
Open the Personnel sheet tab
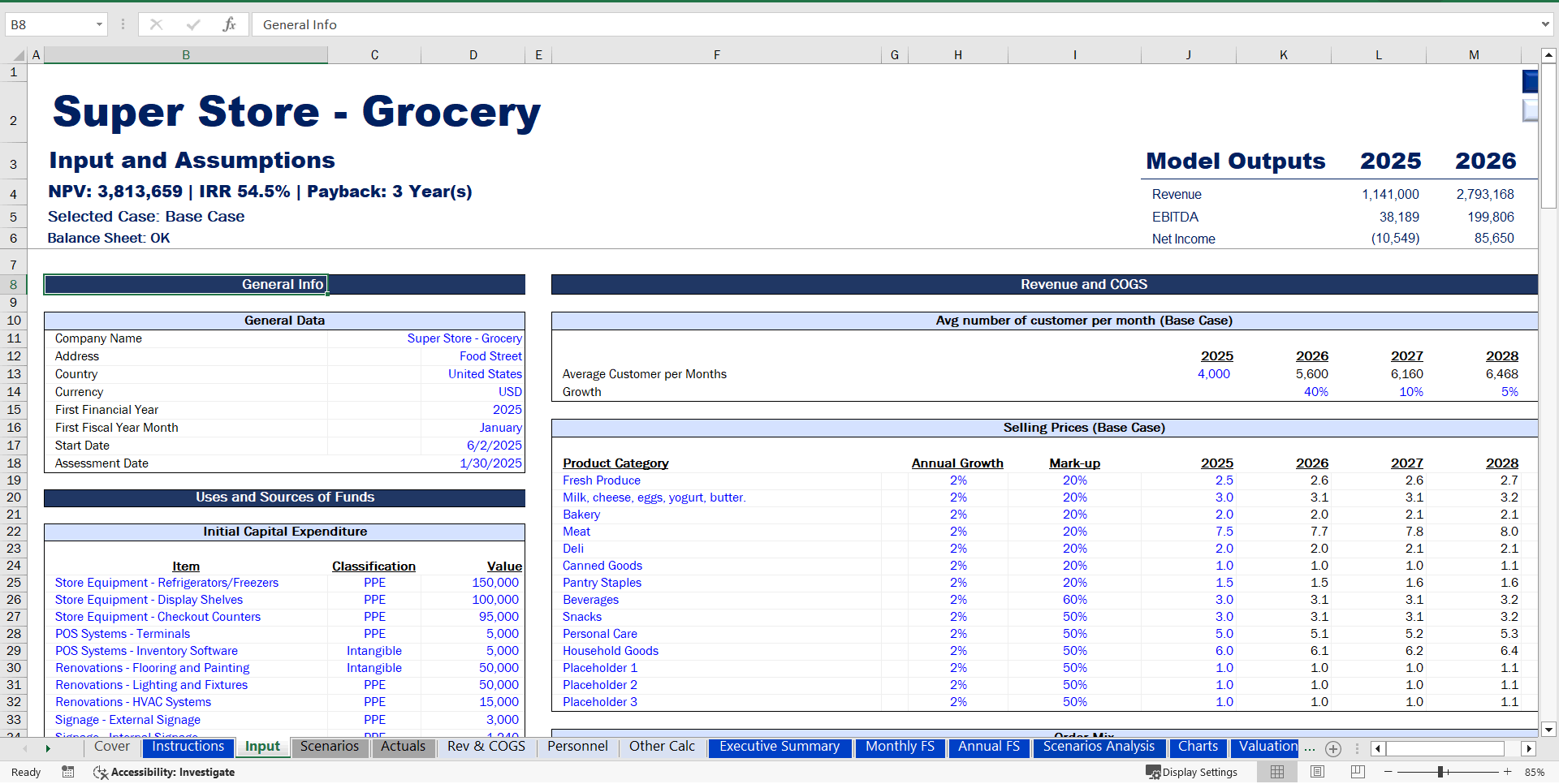tap(577, 747)
